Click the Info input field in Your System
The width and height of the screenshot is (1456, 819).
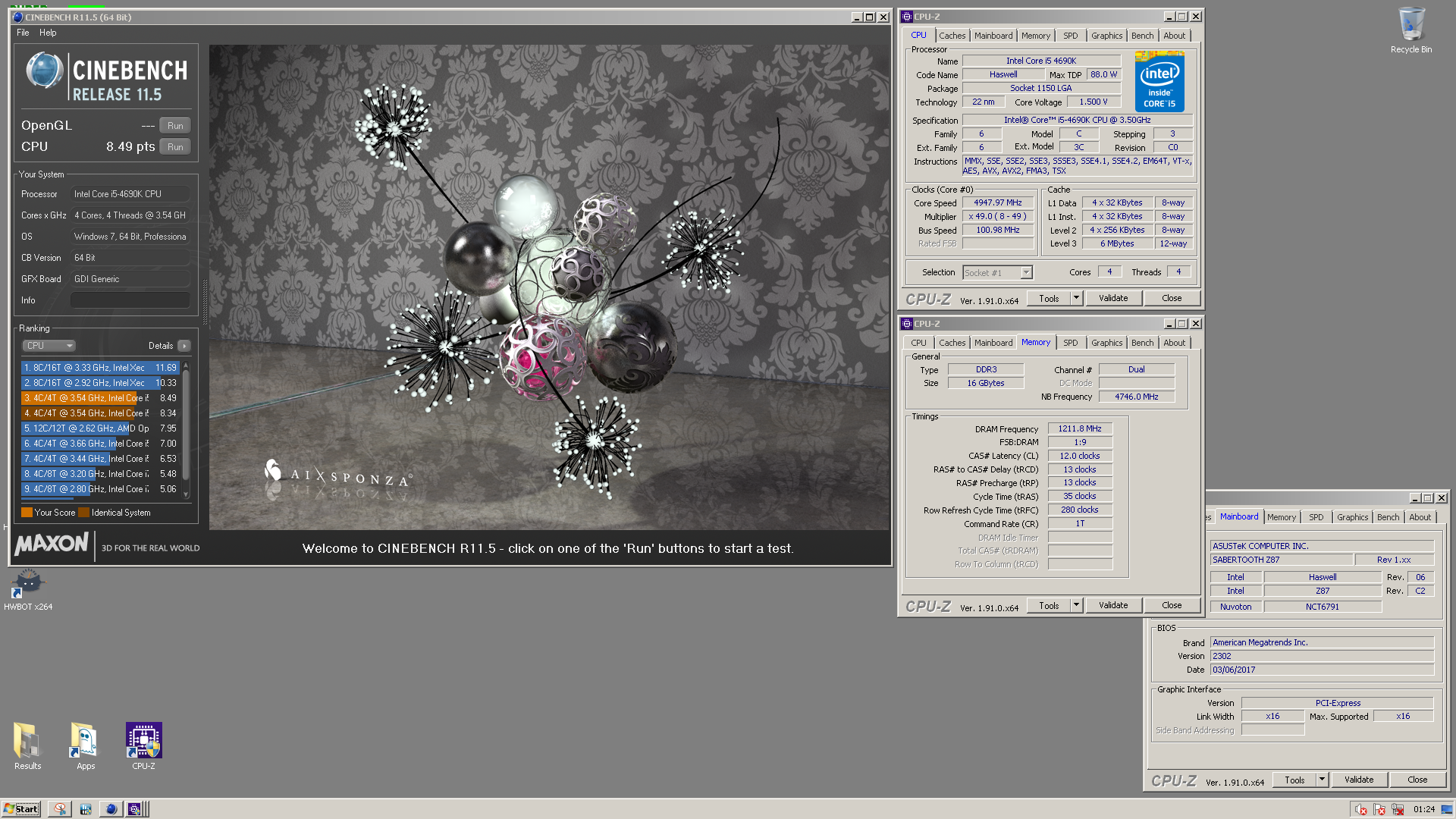coord(130,300)
